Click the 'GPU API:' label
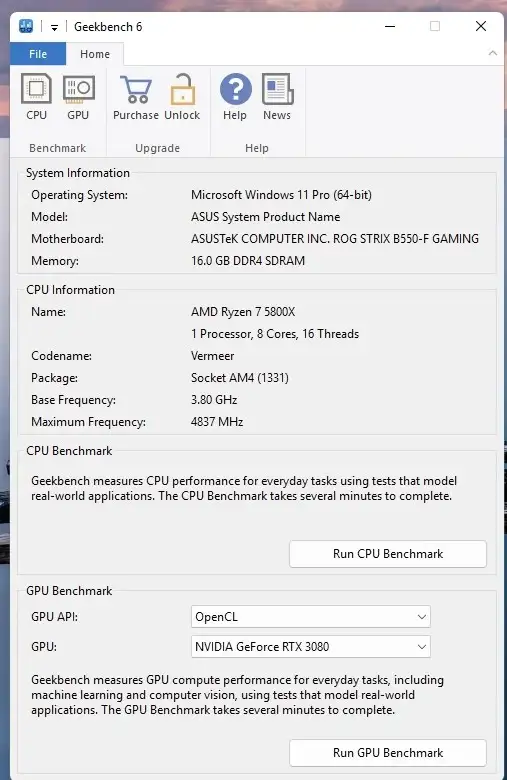Viewport: 507px width, 780px height. click(x=54, y=617)
